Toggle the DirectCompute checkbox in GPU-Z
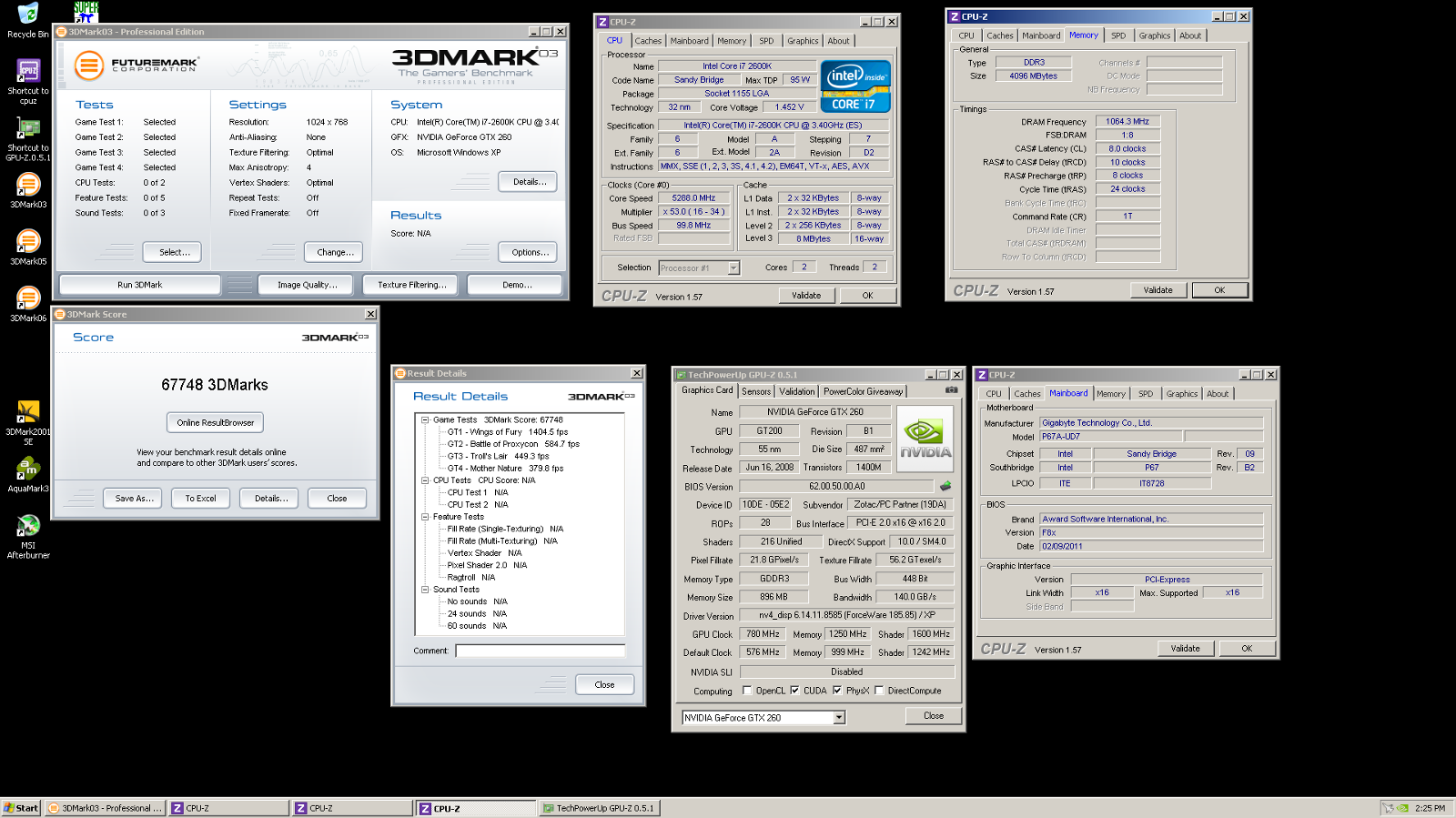This screenshot has width=1456, height=818. coord(879,691)
